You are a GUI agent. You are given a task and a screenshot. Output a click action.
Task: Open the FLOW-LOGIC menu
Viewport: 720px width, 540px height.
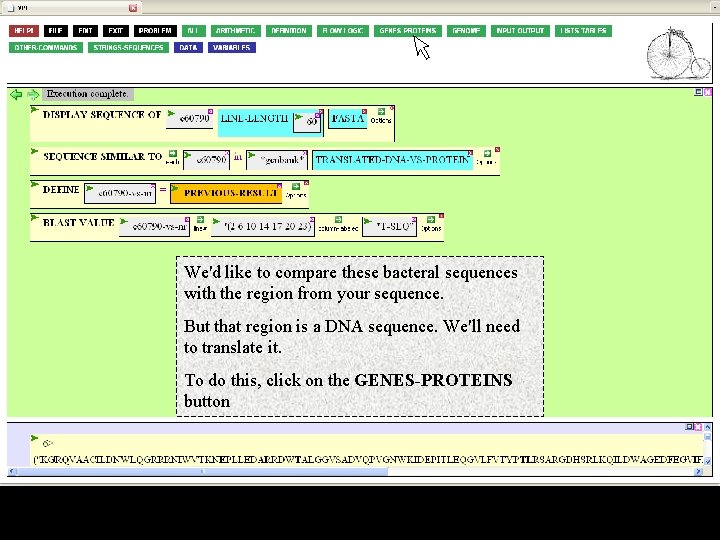(343, 31)
